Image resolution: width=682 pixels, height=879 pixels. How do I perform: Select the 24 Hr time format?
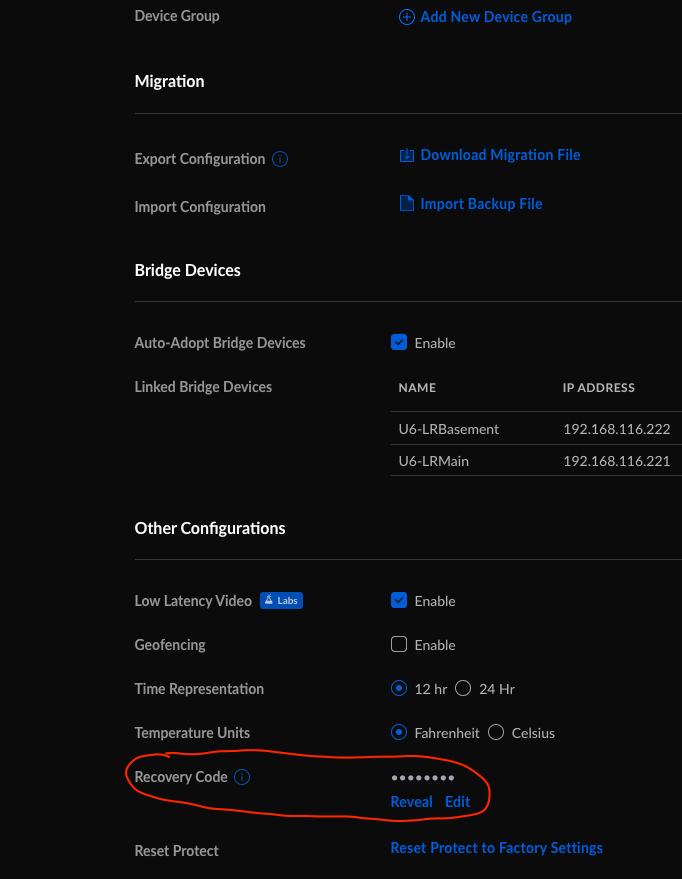point(463,689)
